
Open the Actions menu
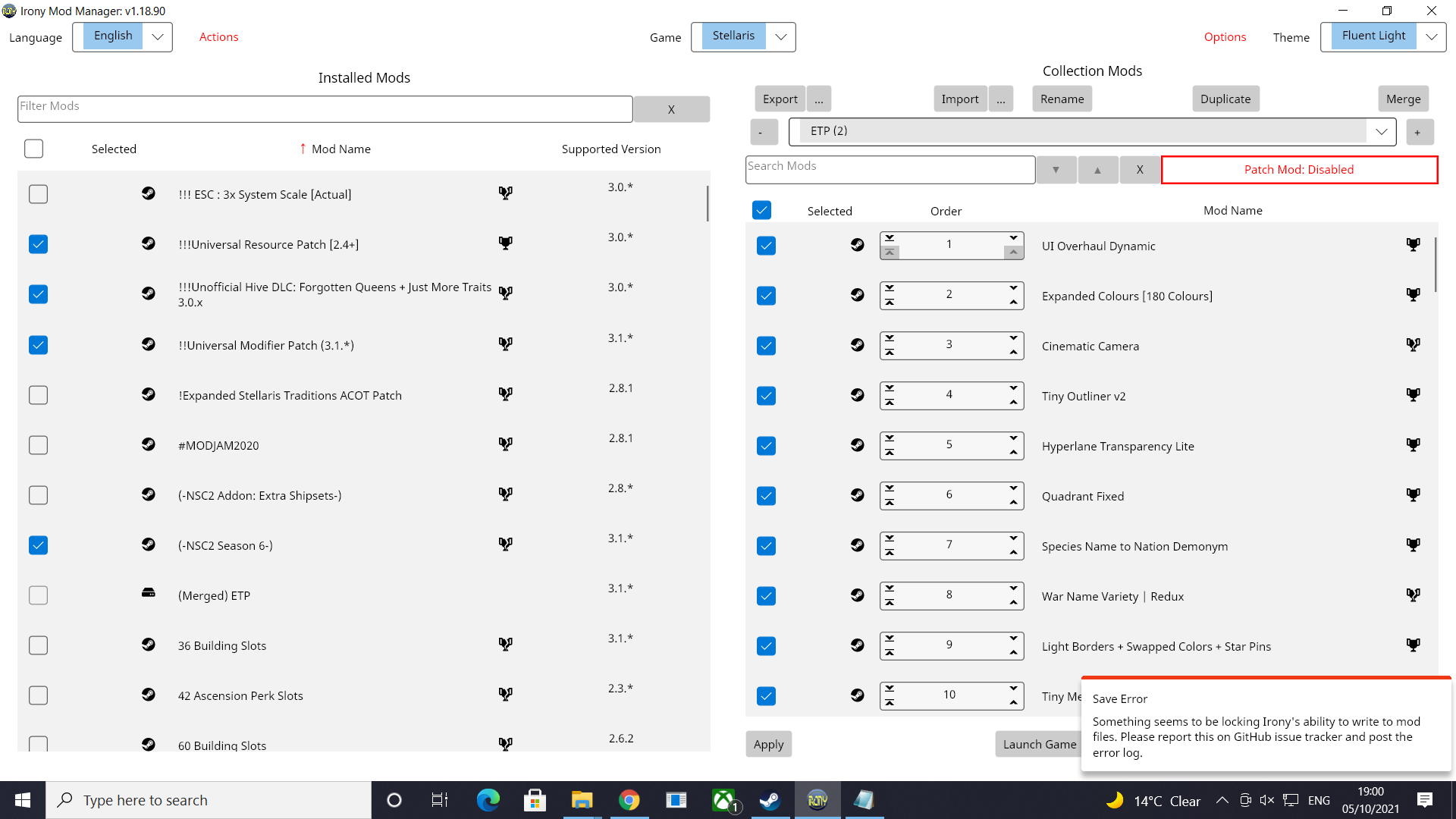(x=218, y=37)
